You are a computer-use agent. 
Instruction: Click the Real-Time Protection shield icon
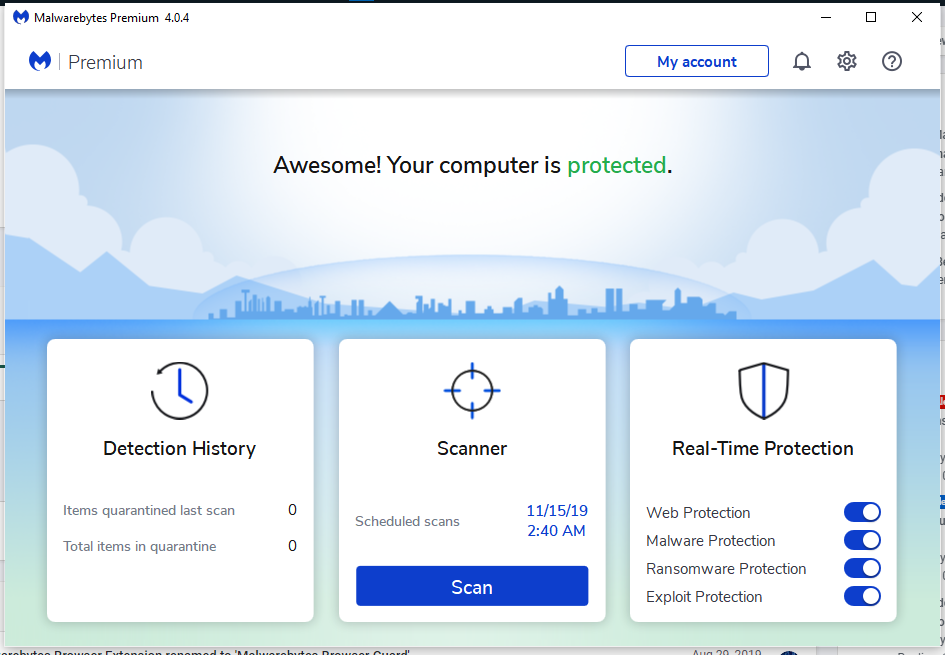[x=764, y=390]
